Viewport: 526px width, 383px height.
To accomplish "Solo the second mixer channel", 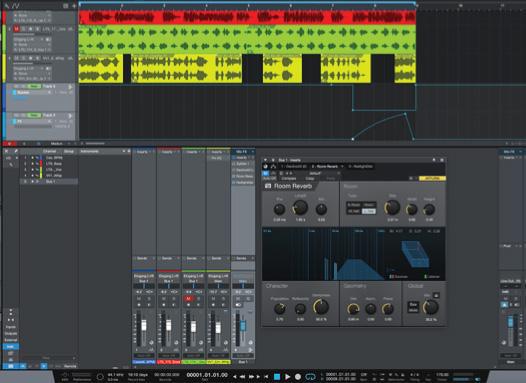I will point(174,298).
